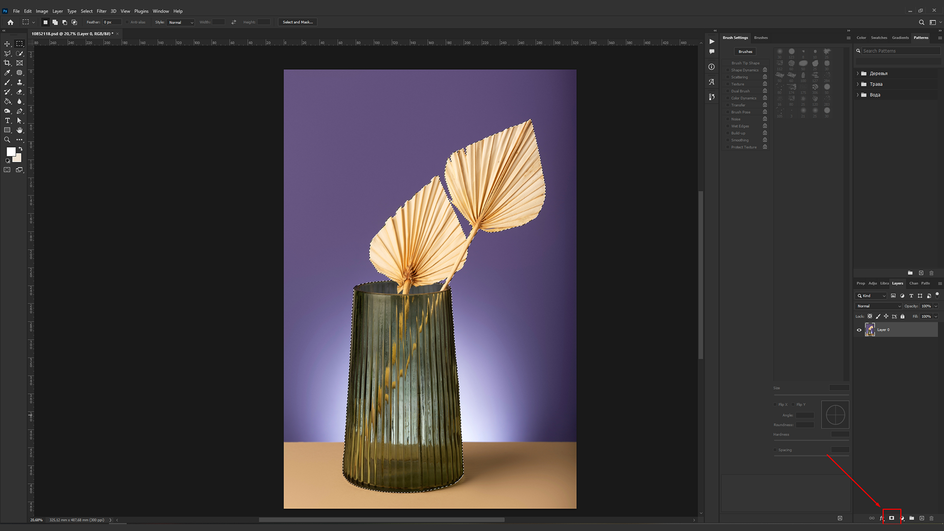
Task: Click the Search Patterns field
Action: (900, 51)
